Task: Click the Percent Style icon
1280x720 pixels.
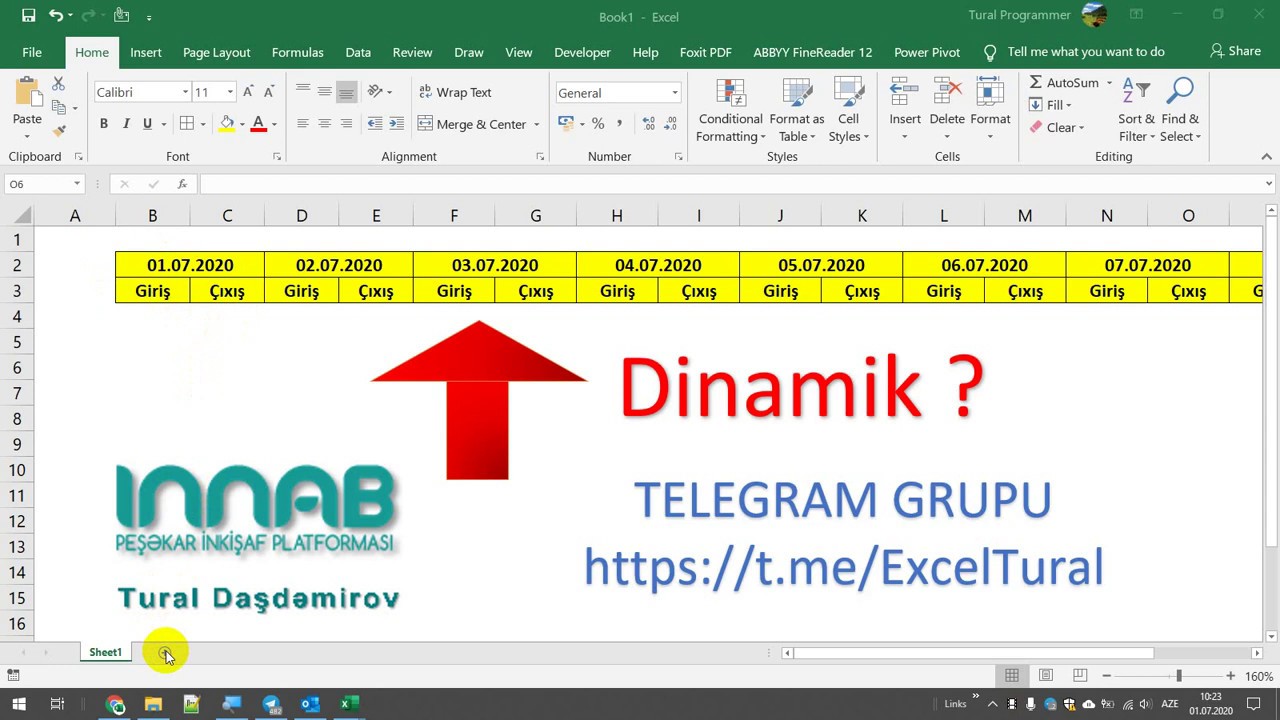Action: 598,124
